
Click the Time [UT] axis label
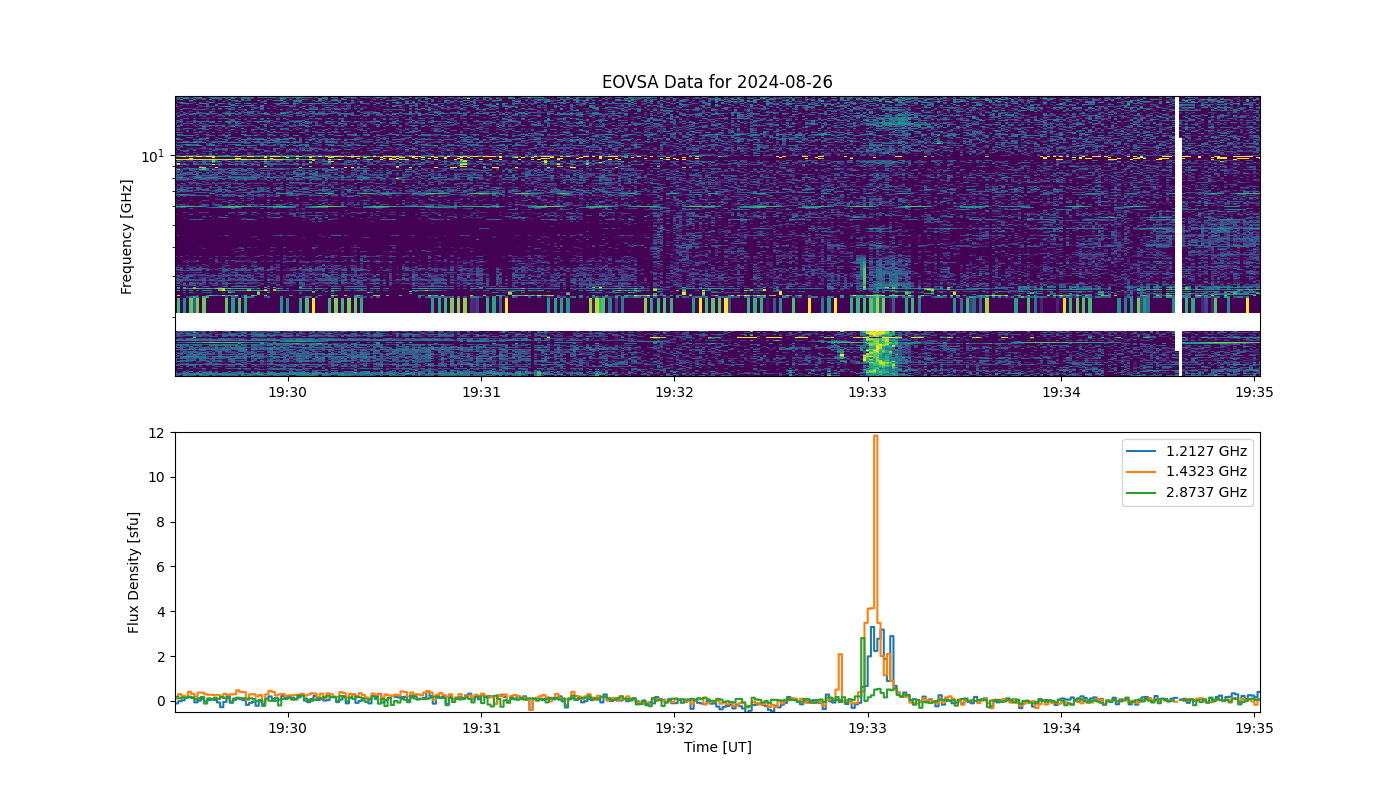[x=717, y=747]
